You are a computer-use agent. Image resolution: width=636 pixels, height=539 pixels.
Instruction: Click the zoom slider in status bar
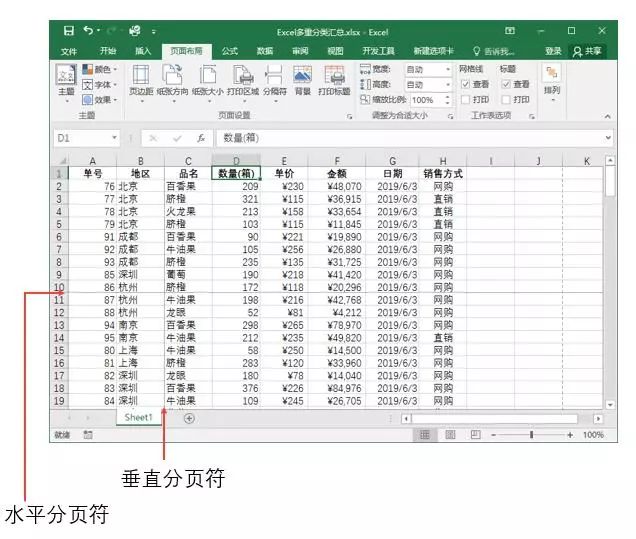tap(530, 435)
